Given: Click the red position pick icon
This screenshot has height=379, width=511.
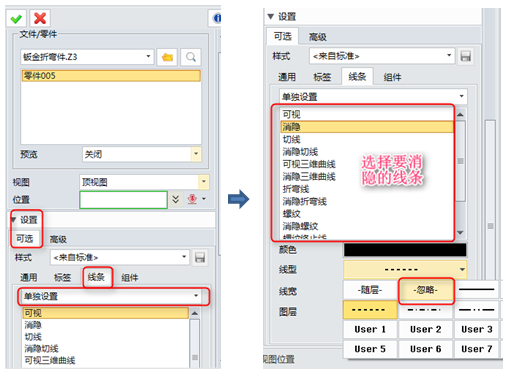Looking at the screenshot, I should click(192, 199).
